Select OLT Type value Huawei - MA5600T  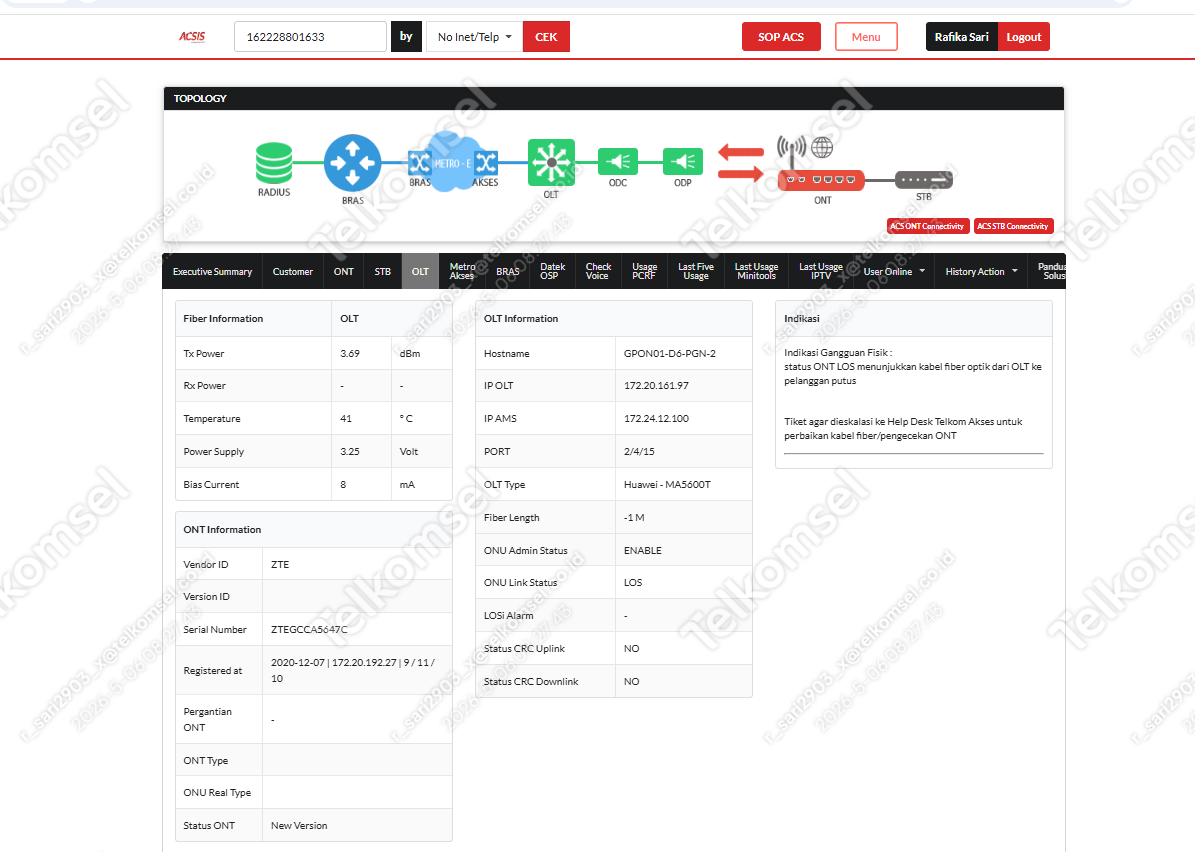point(667,485)
